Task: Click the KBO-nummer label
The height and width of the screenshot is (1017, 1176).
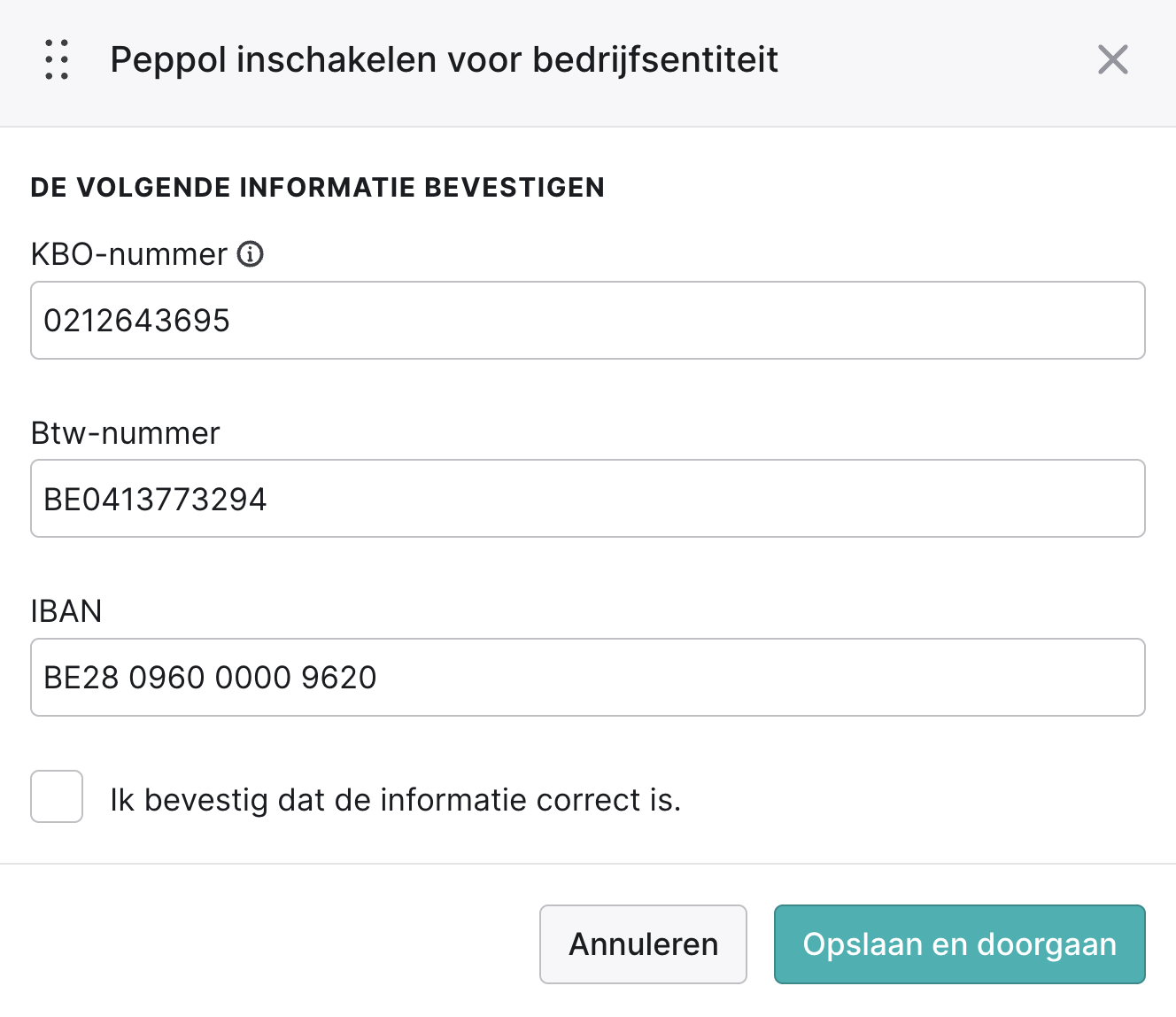Action: click(x=128, y=254)
